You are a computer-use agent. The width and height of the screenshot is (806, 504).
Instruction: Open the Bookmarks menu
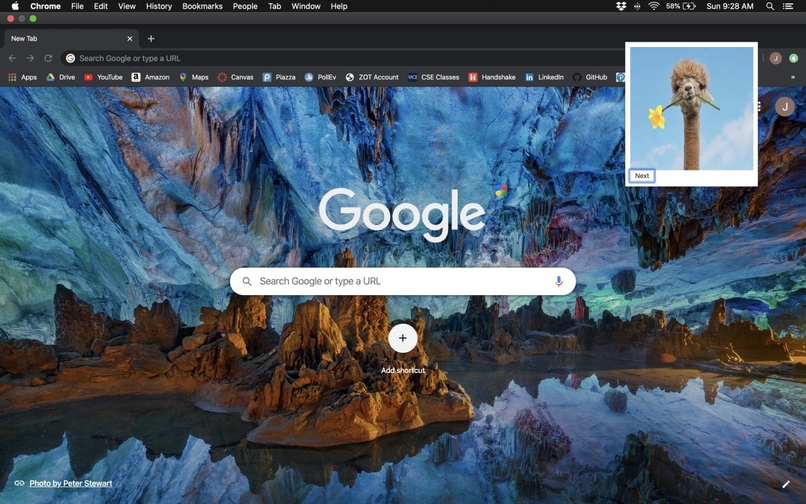click(202, 6)
